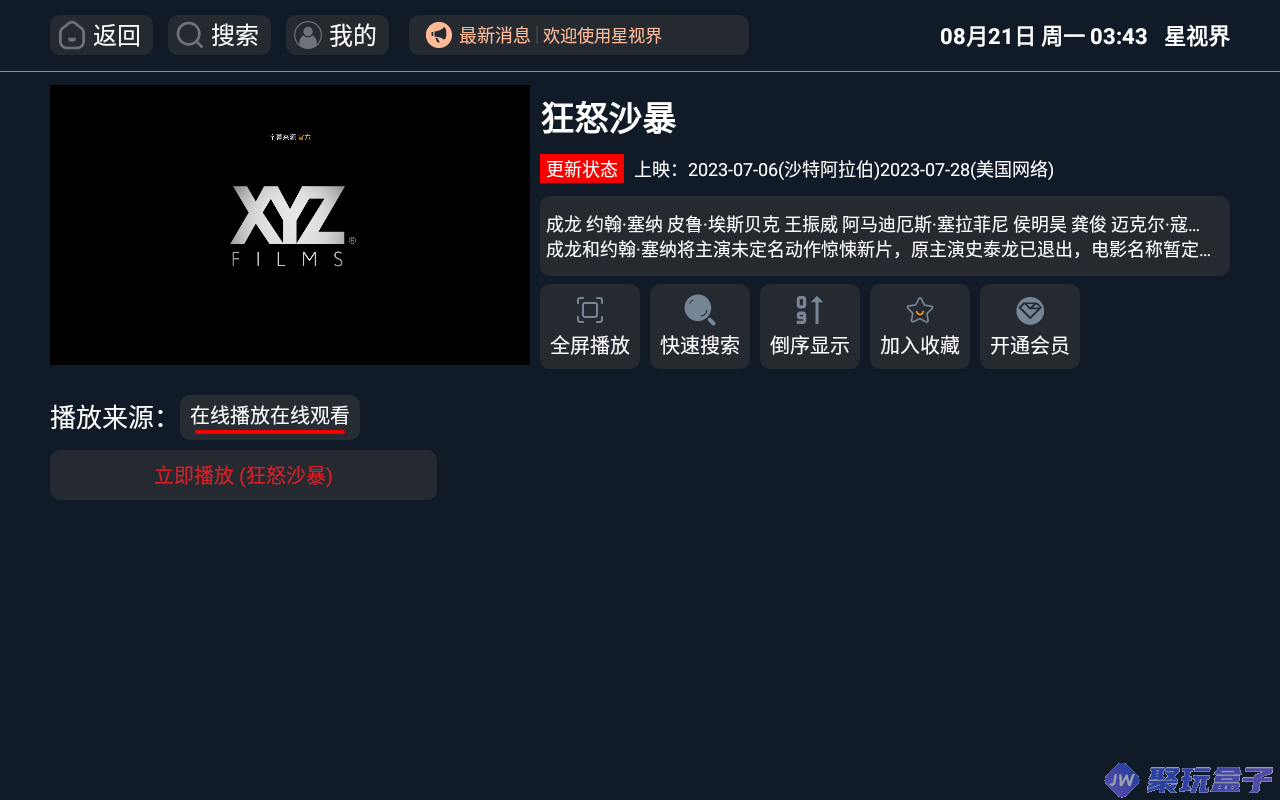The width and height of the screenshot is (1280, 800).
Task: Click the 全屏播放 label
Action: (x=590, y=345)
